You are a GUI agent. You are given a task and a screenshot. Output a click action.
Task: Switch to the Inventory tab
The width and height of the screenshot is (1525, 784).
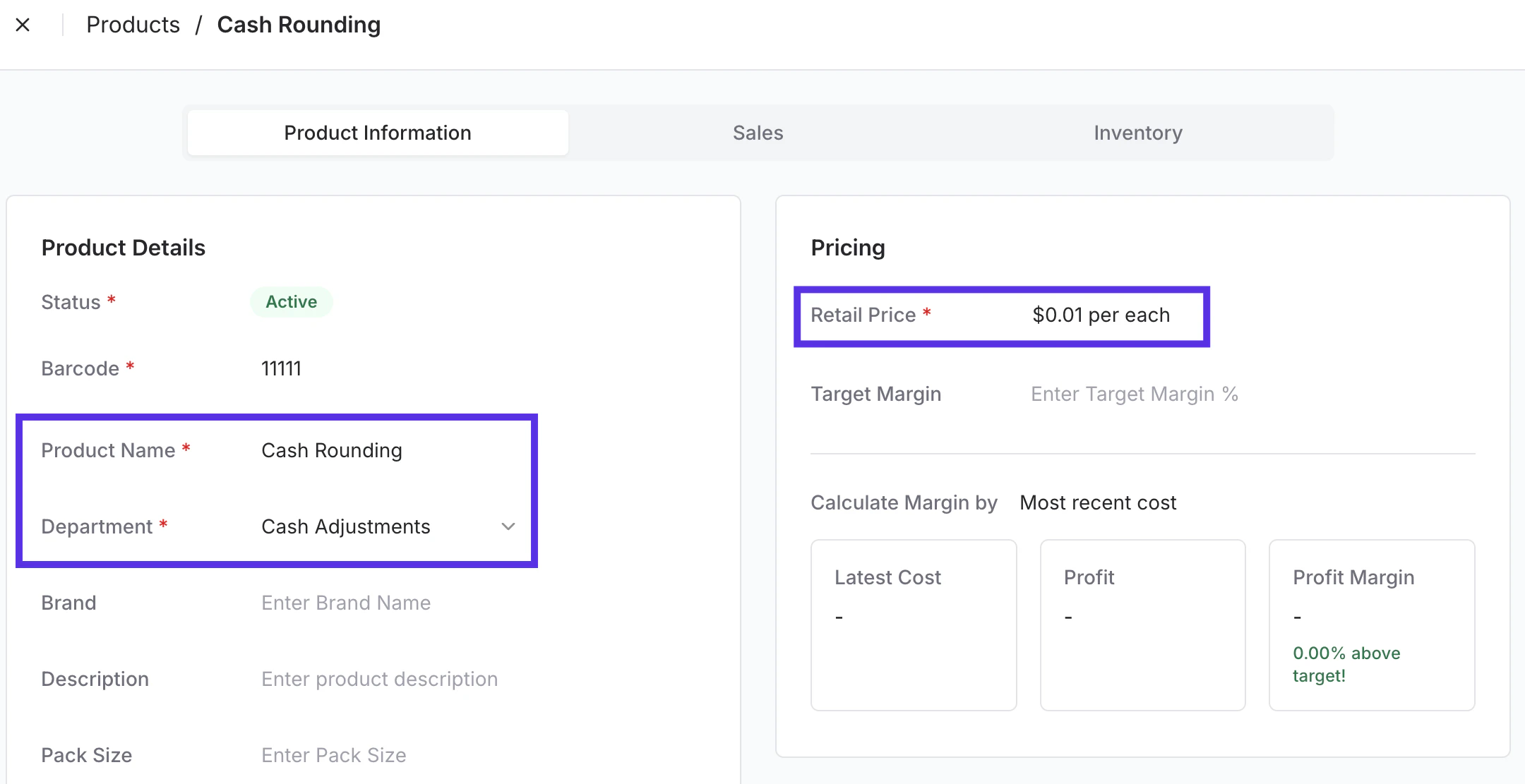point(1137,133)
